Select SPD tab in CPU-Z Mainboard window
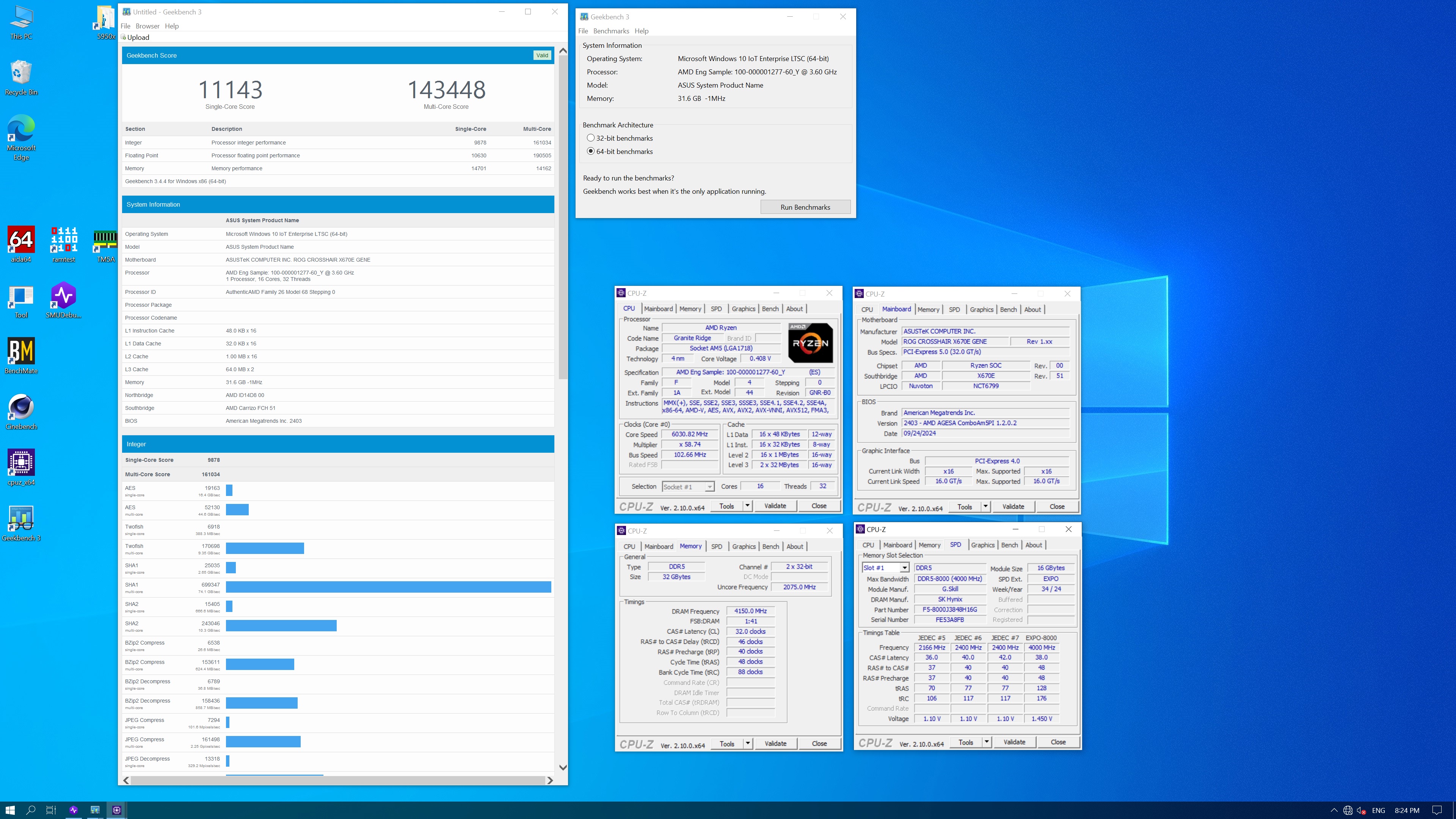The image size is (1456, 819). (x=955, y=310)
